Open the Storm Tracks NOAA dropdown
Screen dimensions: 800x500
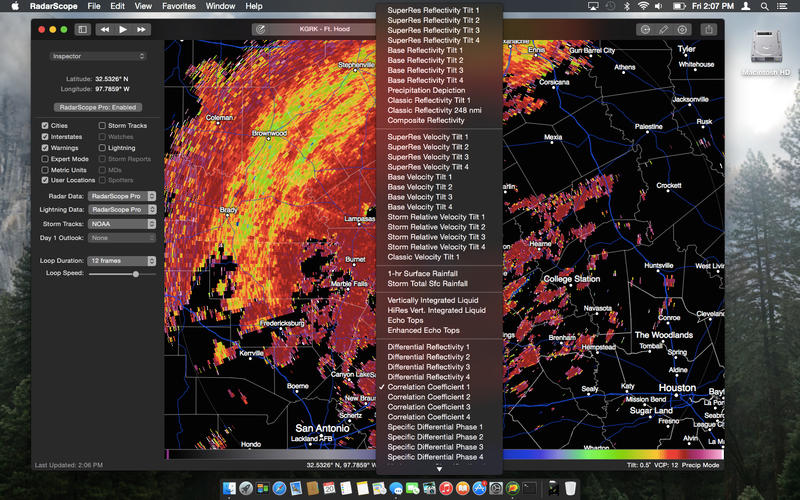[x=122, y=224]
